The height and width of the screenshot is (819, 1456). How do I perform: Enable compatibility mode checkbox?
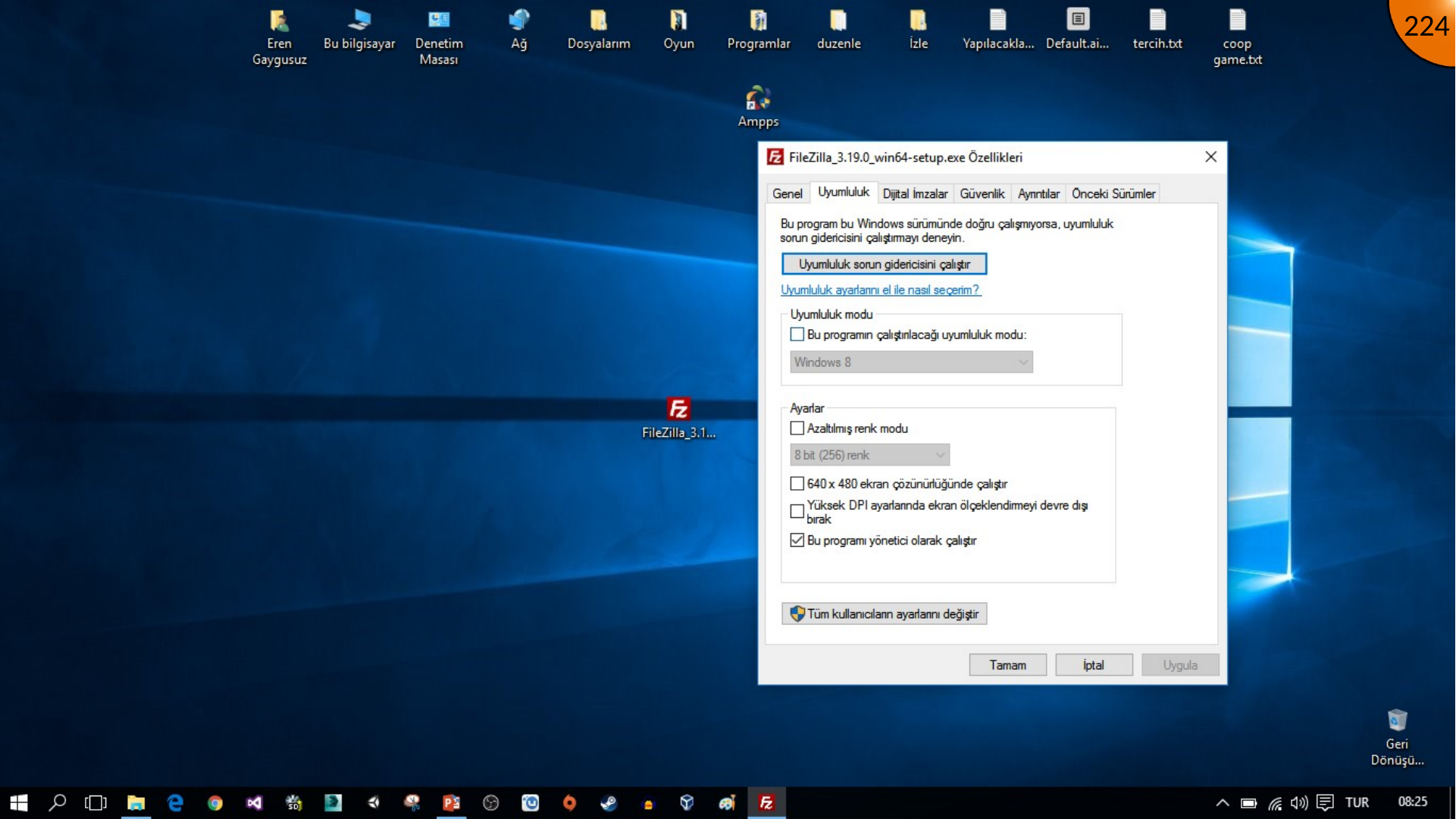(797, 334)
